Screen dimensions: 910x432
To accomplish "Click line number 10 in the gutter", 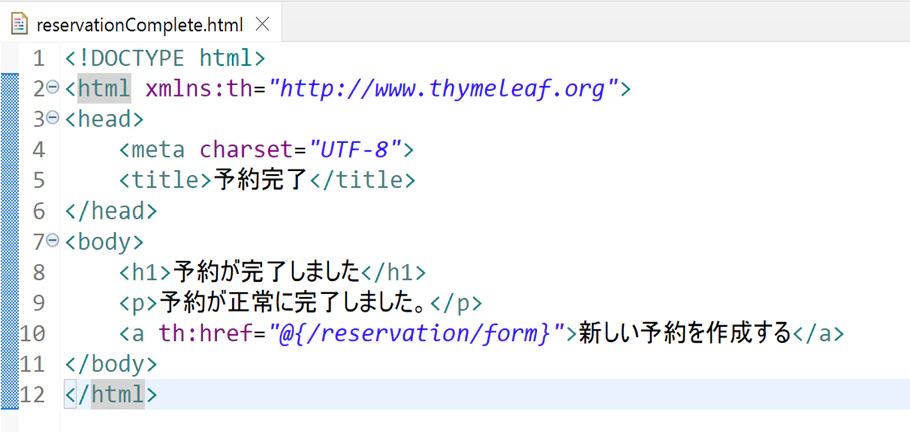I will pyautogui.click(x=32, y=334).
